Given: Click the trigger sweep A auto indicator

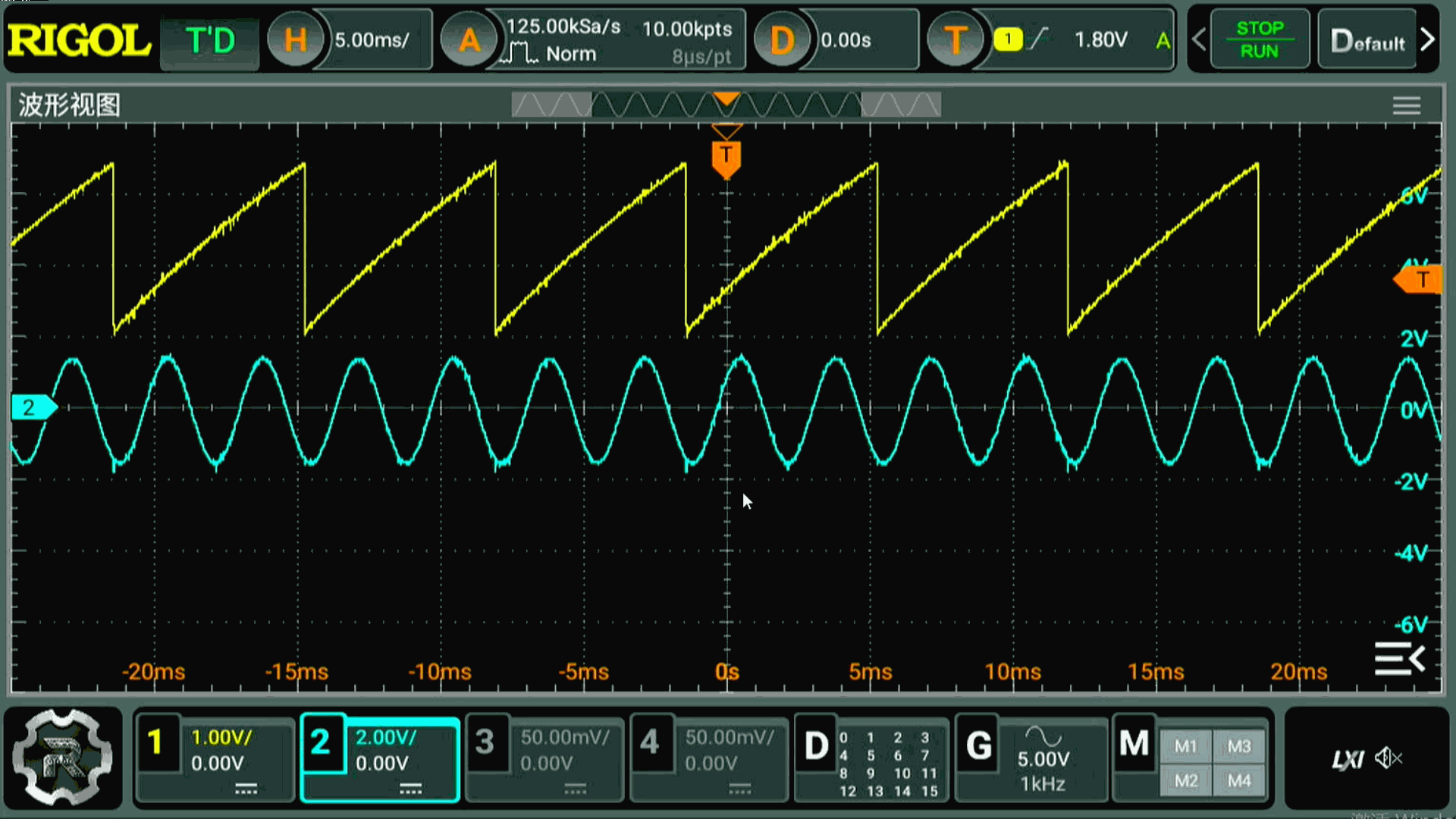Looking at the screenshot, I should point(1163,41).
